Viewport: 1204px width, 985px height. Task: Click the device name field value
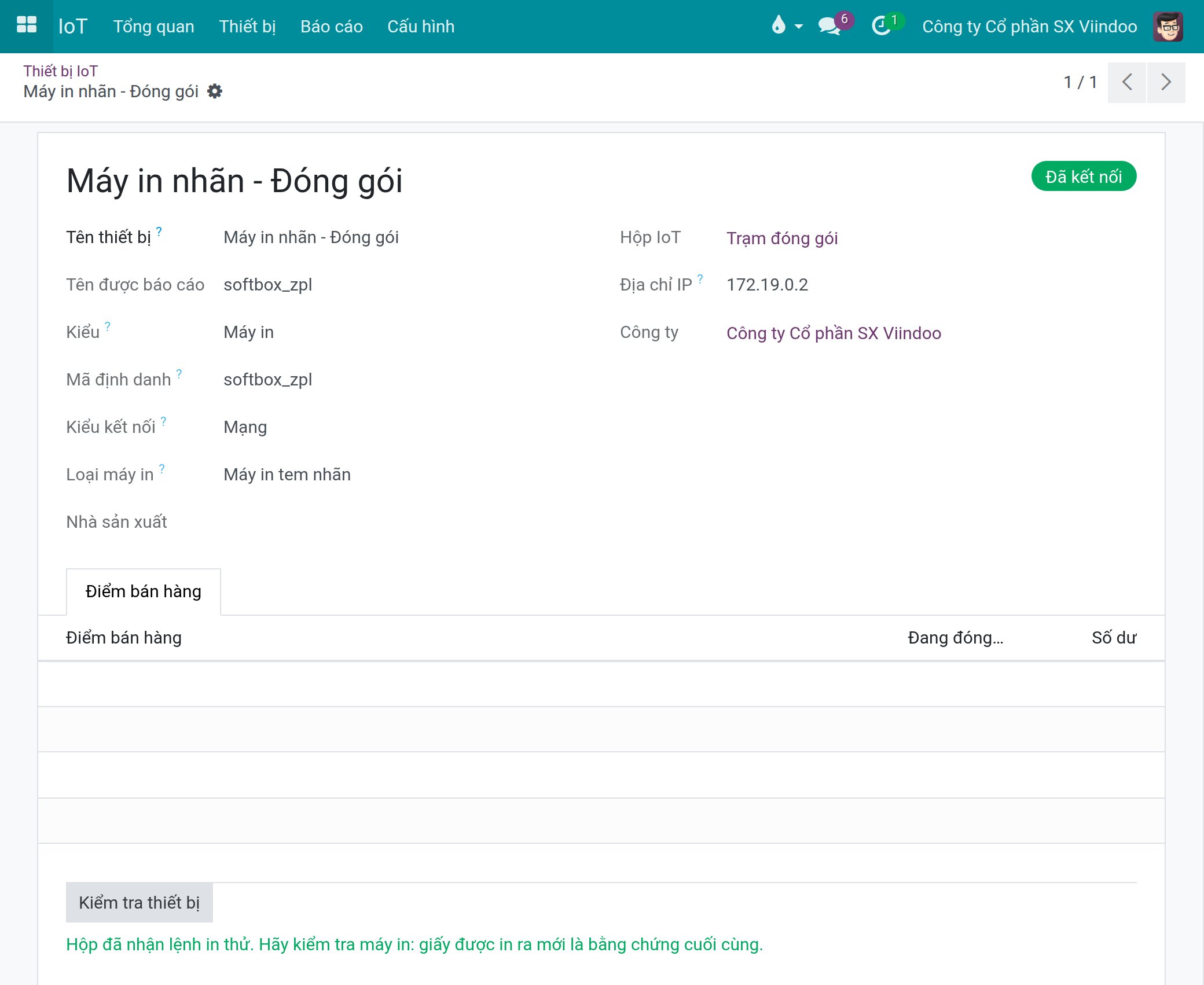coord(311,237)
